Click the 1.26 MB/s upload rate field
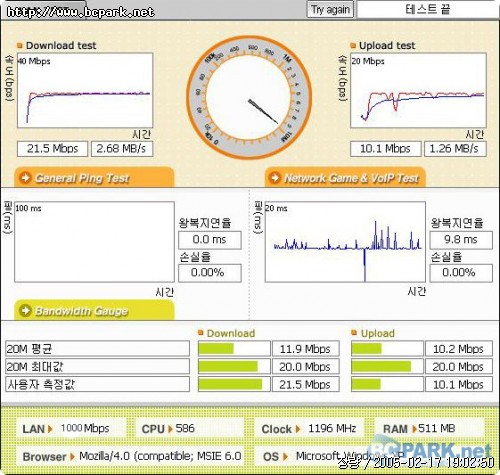This screenshot has height=475, width=500. click(x=455, y=149)
